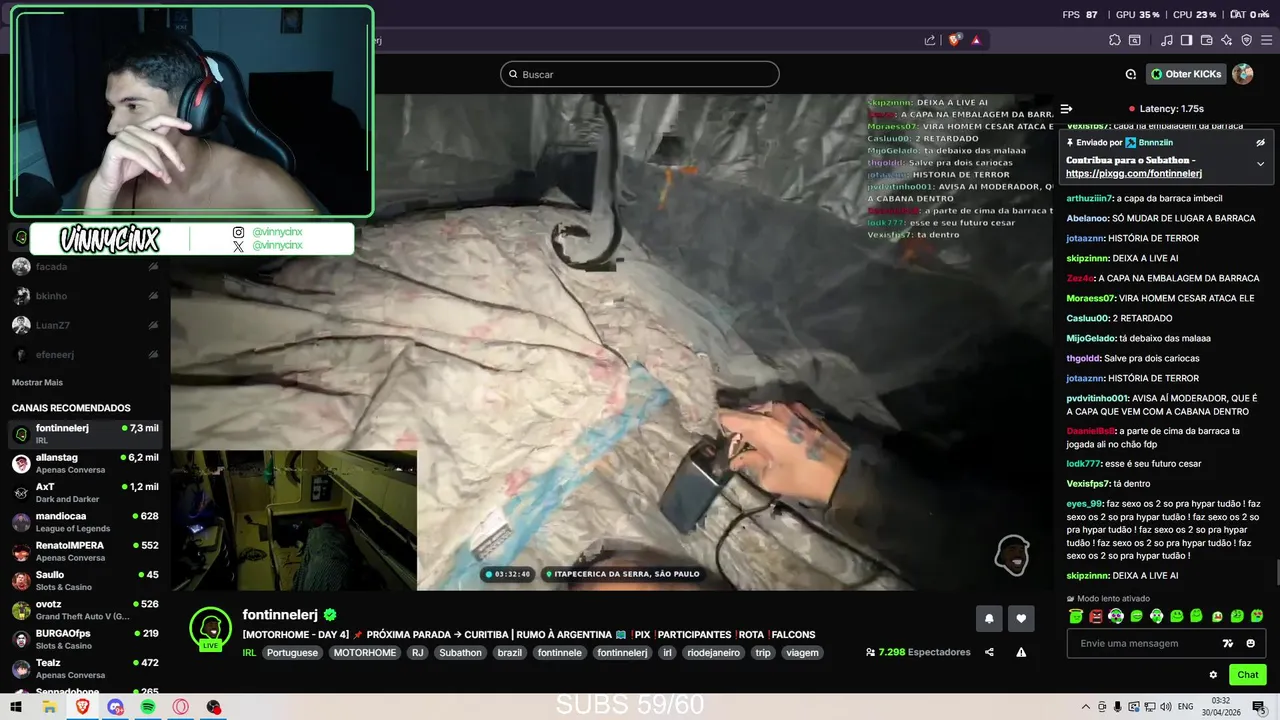Image resolution: width=1280 pixels, height=720 pixels.
Task: Show hidden system tray icons chevron
Action: click(x=1086, y=706)
